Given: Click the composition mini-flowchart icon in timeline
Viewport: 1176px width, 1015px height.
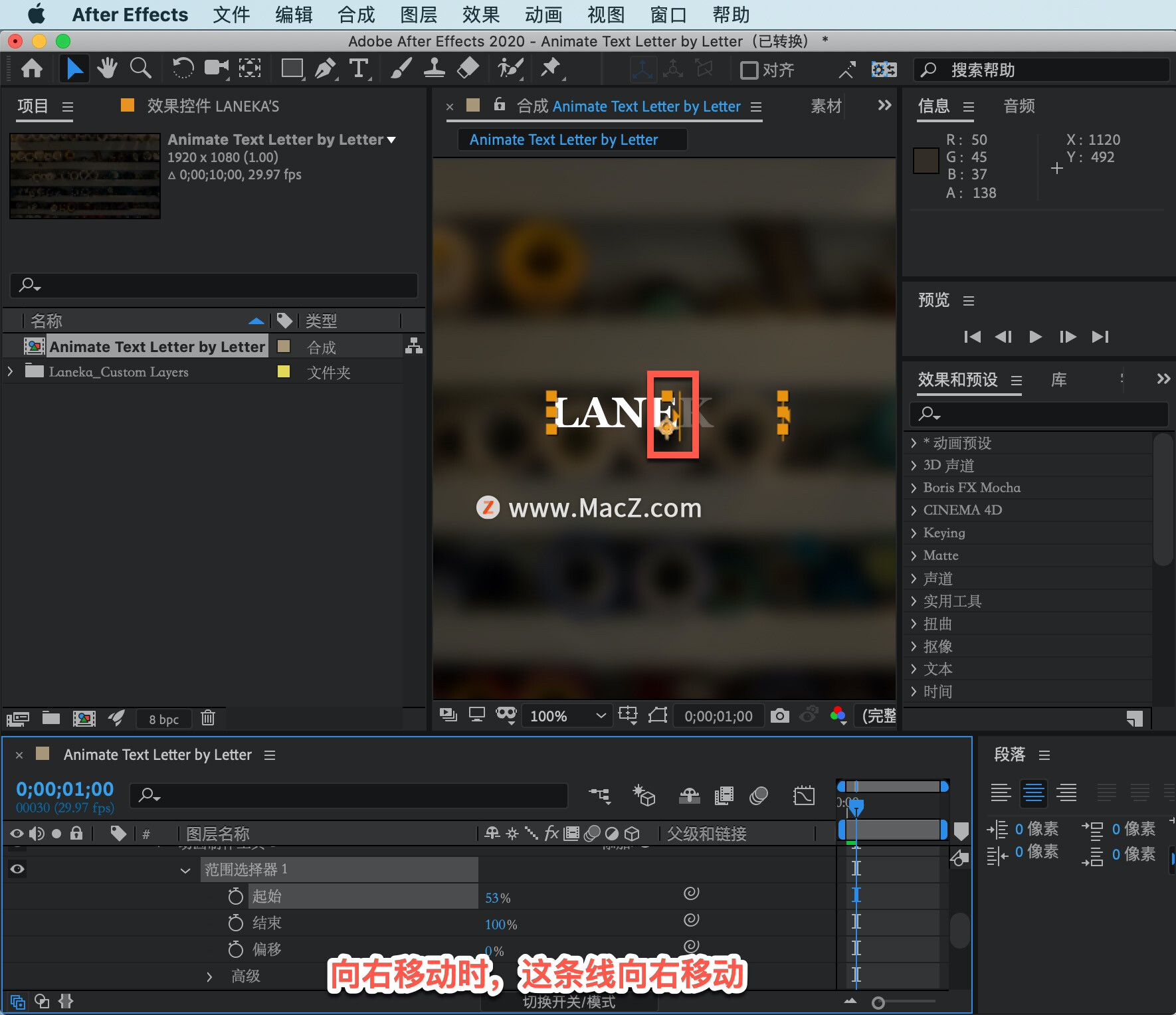Looking at the screenshot, I should point(600,795).
